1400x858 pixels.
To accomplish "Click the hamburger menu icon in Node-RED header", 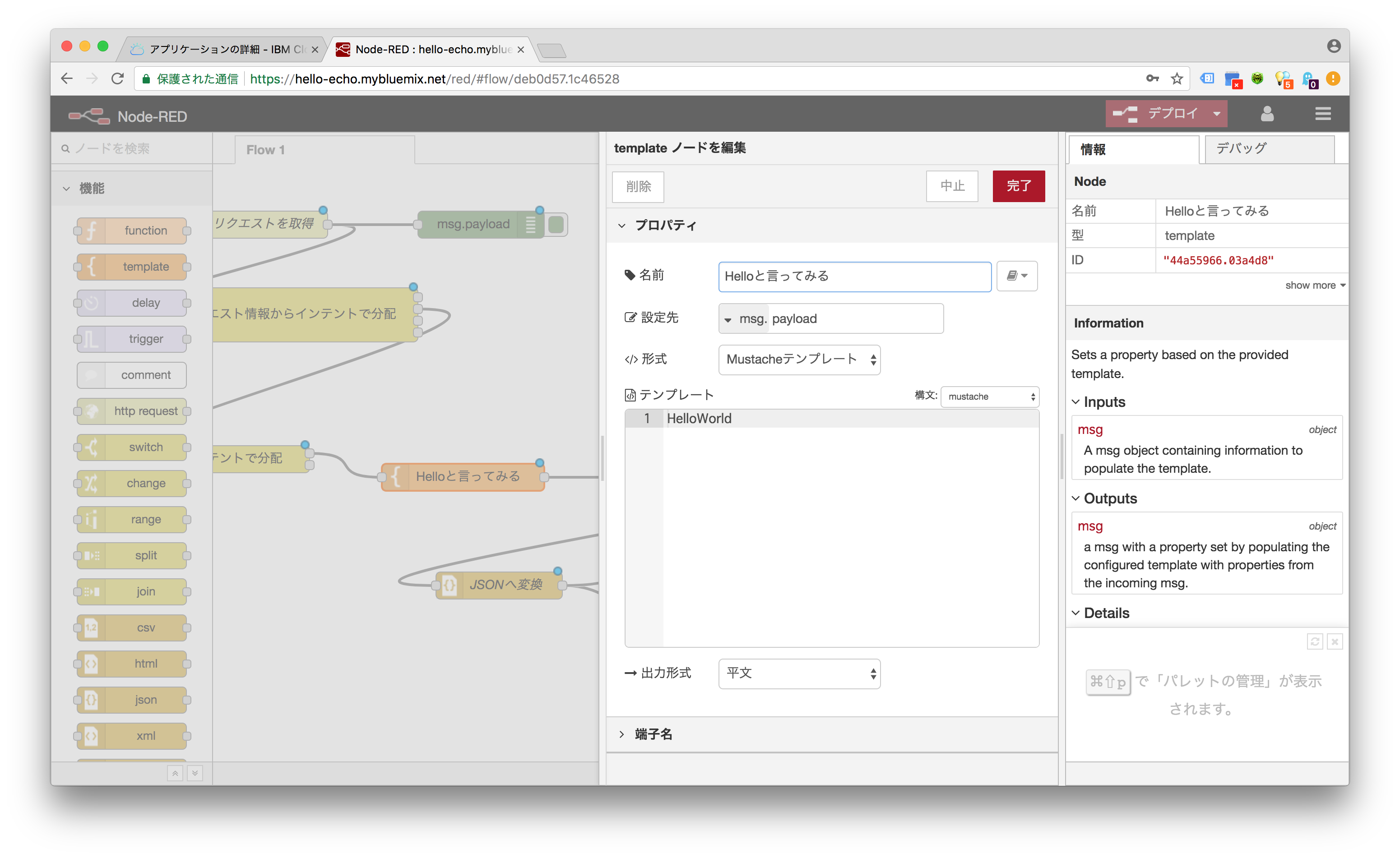I will [x=1322, y=114].
